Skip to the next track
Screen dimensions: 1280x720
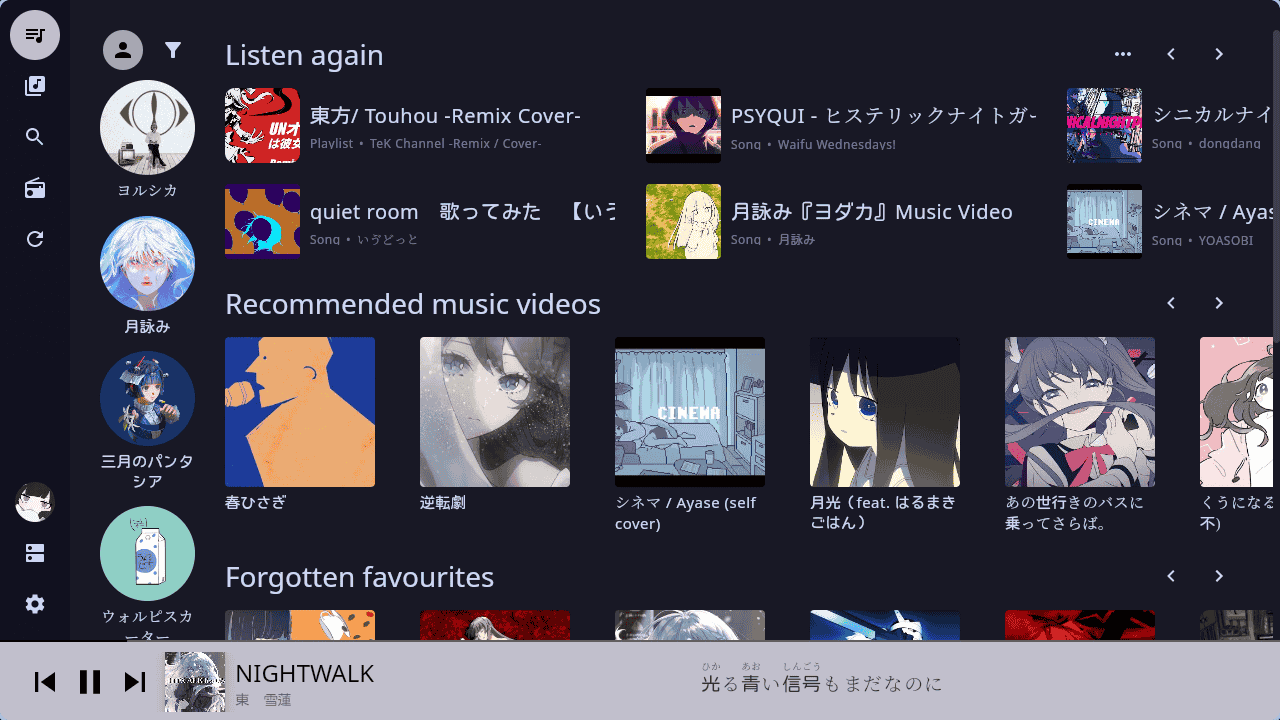[135, 682]
